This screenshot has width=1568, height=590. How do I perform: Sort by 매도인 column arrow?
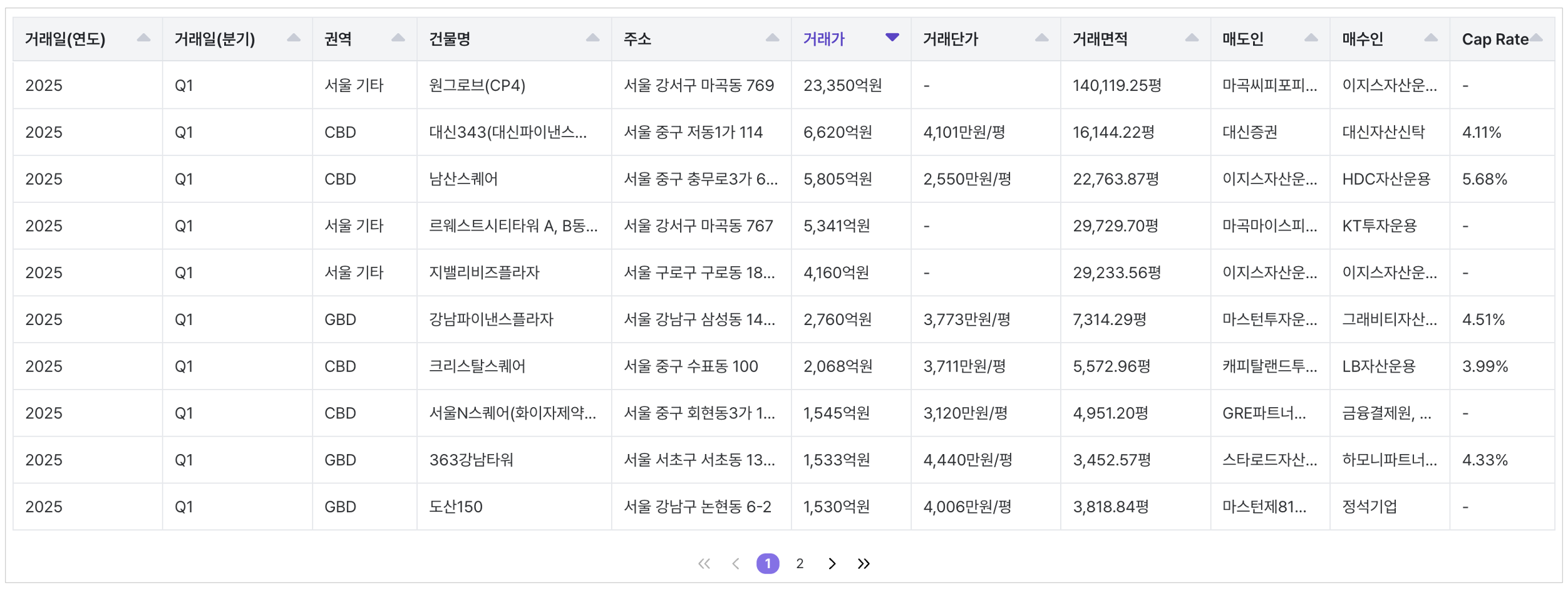[x=1311, y=38]
